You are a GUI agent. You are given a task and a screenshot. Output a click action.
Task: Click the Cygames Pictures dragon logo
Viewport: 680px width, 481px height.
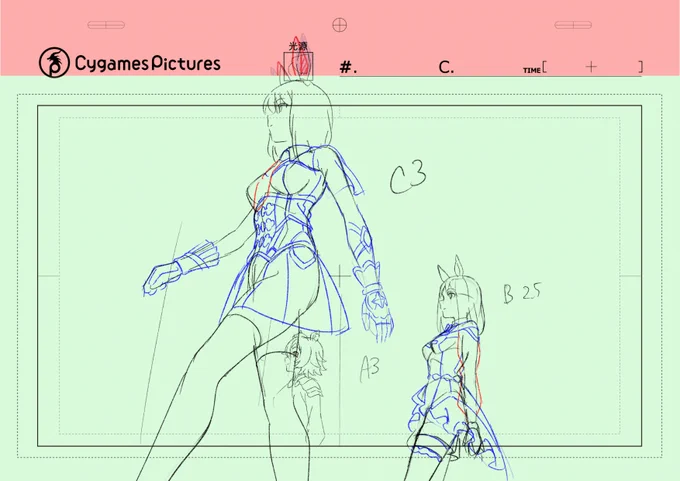coord(54,62)
